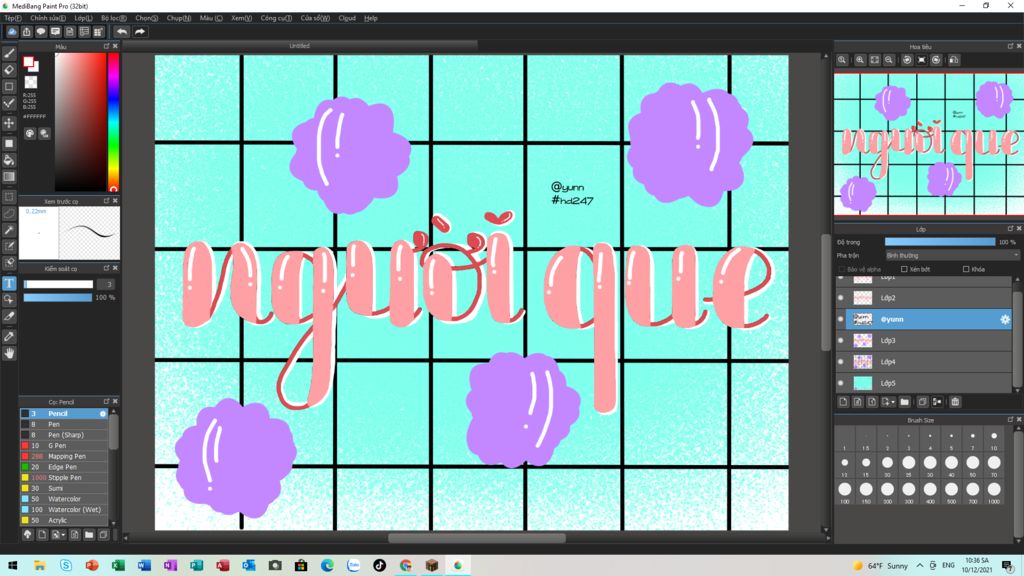The image size is (1024, 576).
Task: Open the Chỉnh sửa menu
Action: click(x=48, y=18)
